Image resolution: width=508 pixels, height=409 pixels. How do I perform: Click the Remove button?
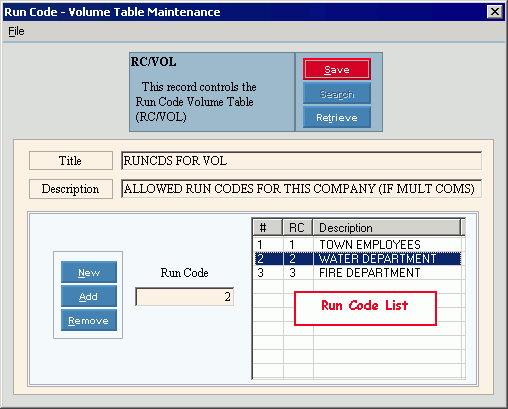tap(89, 320)
